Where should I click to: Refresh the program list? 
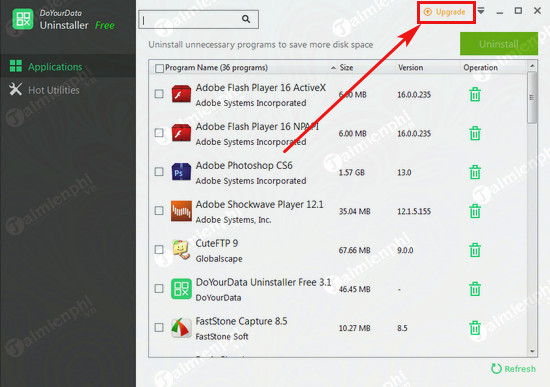[514, 368]
